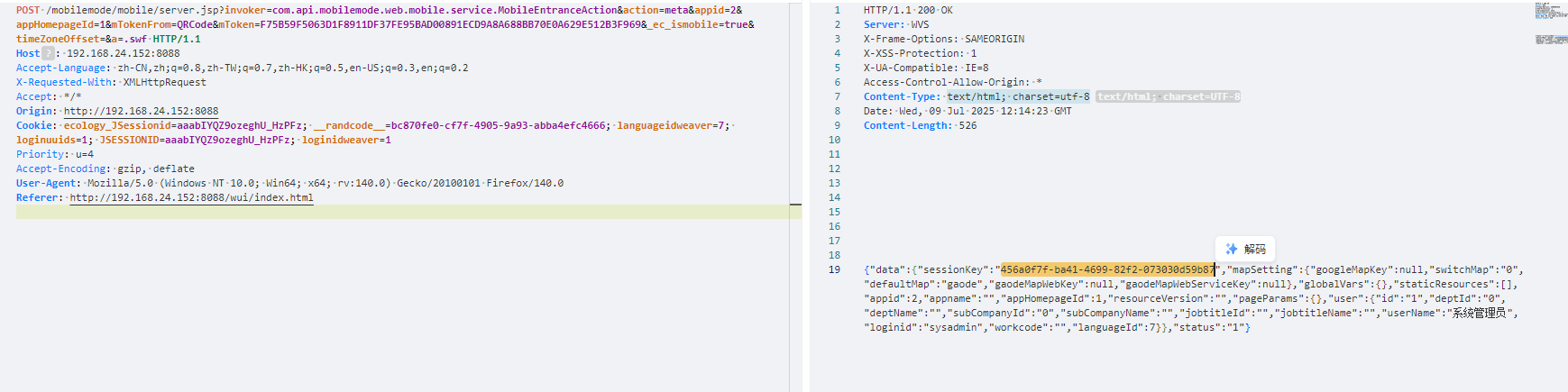Click the Cookie header name
Screen dimensions: 1568x392
pyautogui.click(x=34, y=125)
